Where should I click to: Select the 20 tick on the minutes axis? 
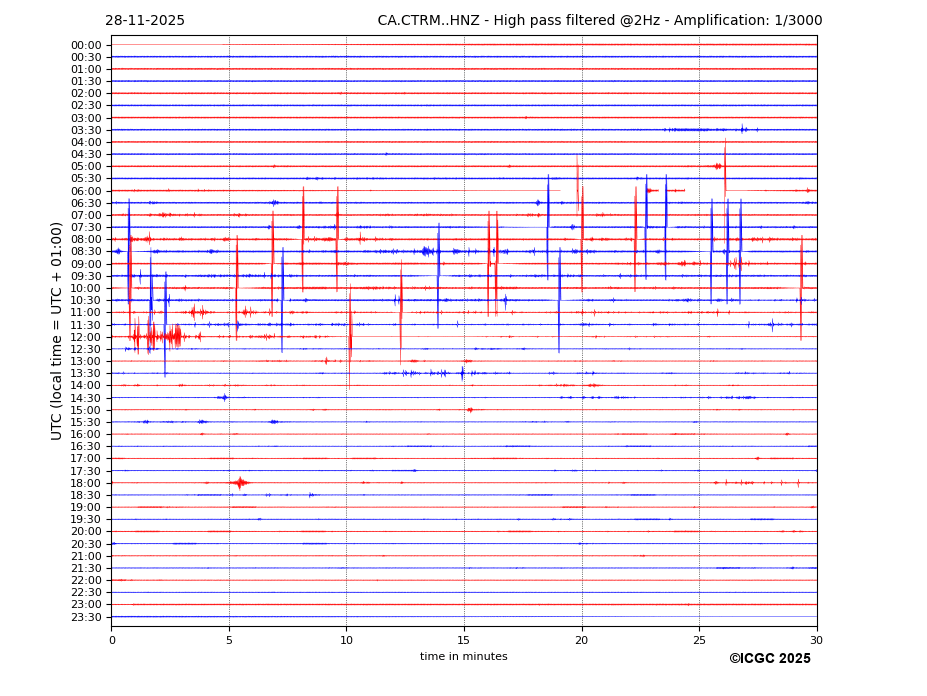click(x=581, y=640)
